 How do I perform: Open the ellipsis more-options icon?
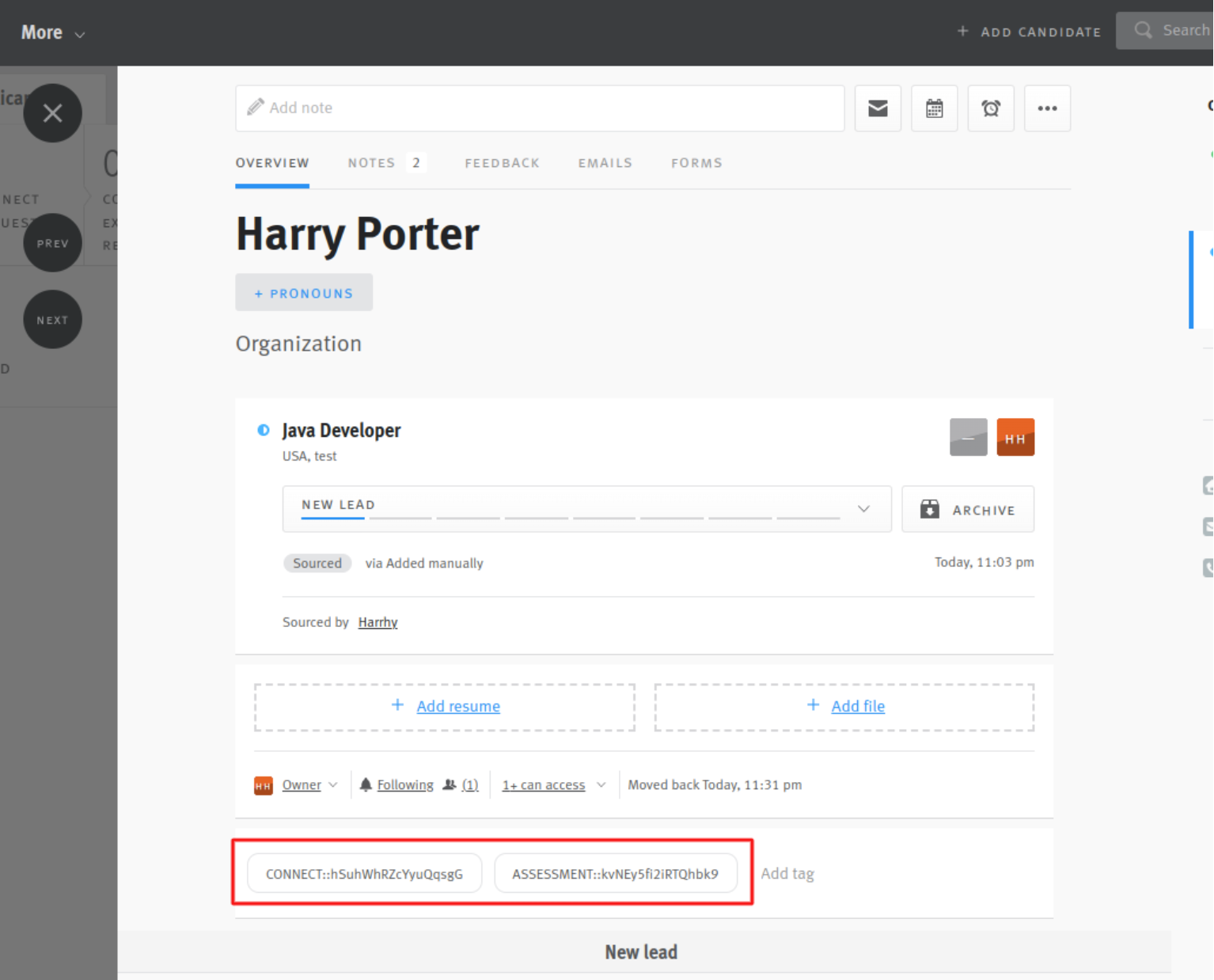point(1048,108)
